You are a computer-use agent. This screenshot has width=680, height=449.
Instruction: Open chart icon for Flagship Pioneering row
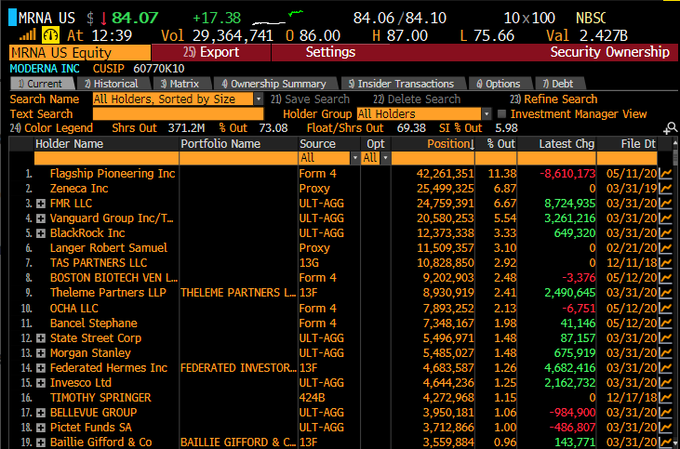(x=665, y=174)
